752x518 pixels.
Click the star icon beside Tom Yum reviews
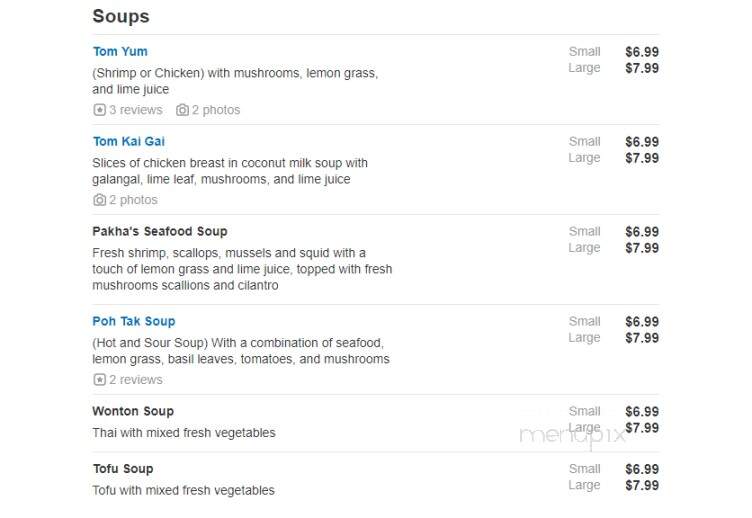click(99, 110)
